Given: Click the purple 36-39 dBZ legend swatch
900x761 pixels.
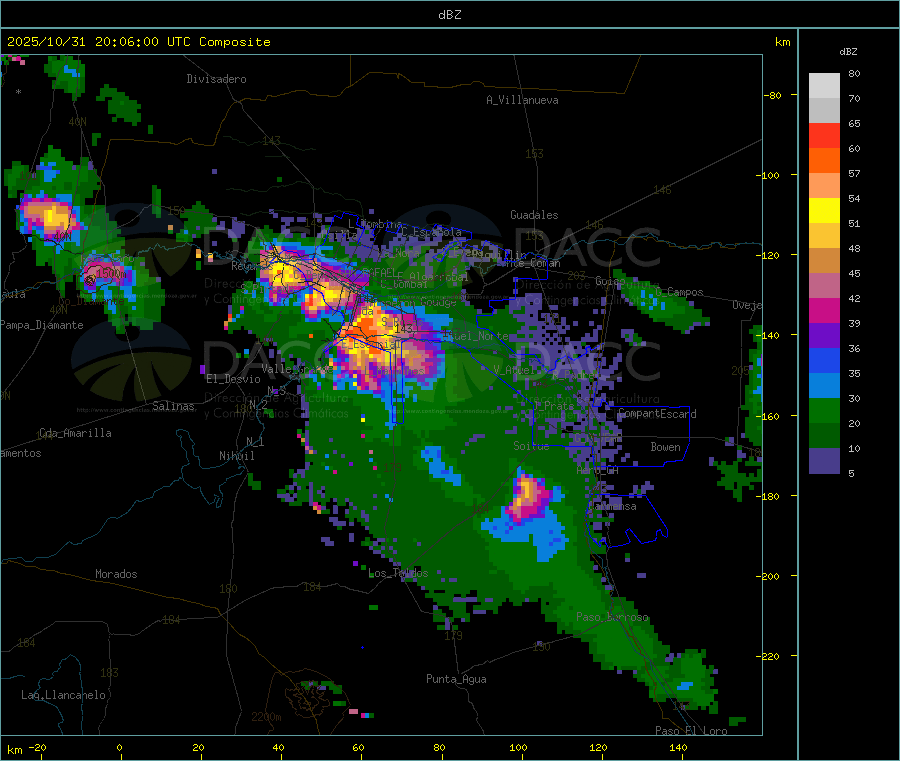Looking at the screenshot, I should pyautogui.click(x=824, y=336).
